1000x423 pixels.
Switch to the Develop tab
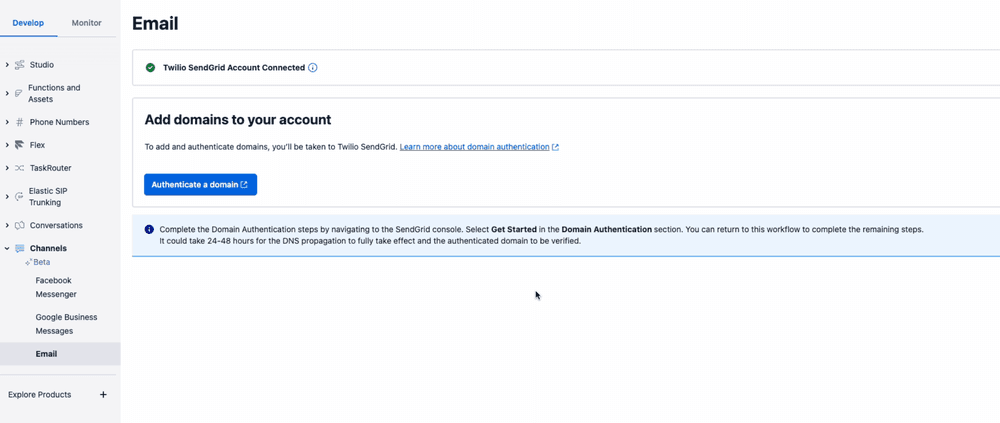[28, 23]
